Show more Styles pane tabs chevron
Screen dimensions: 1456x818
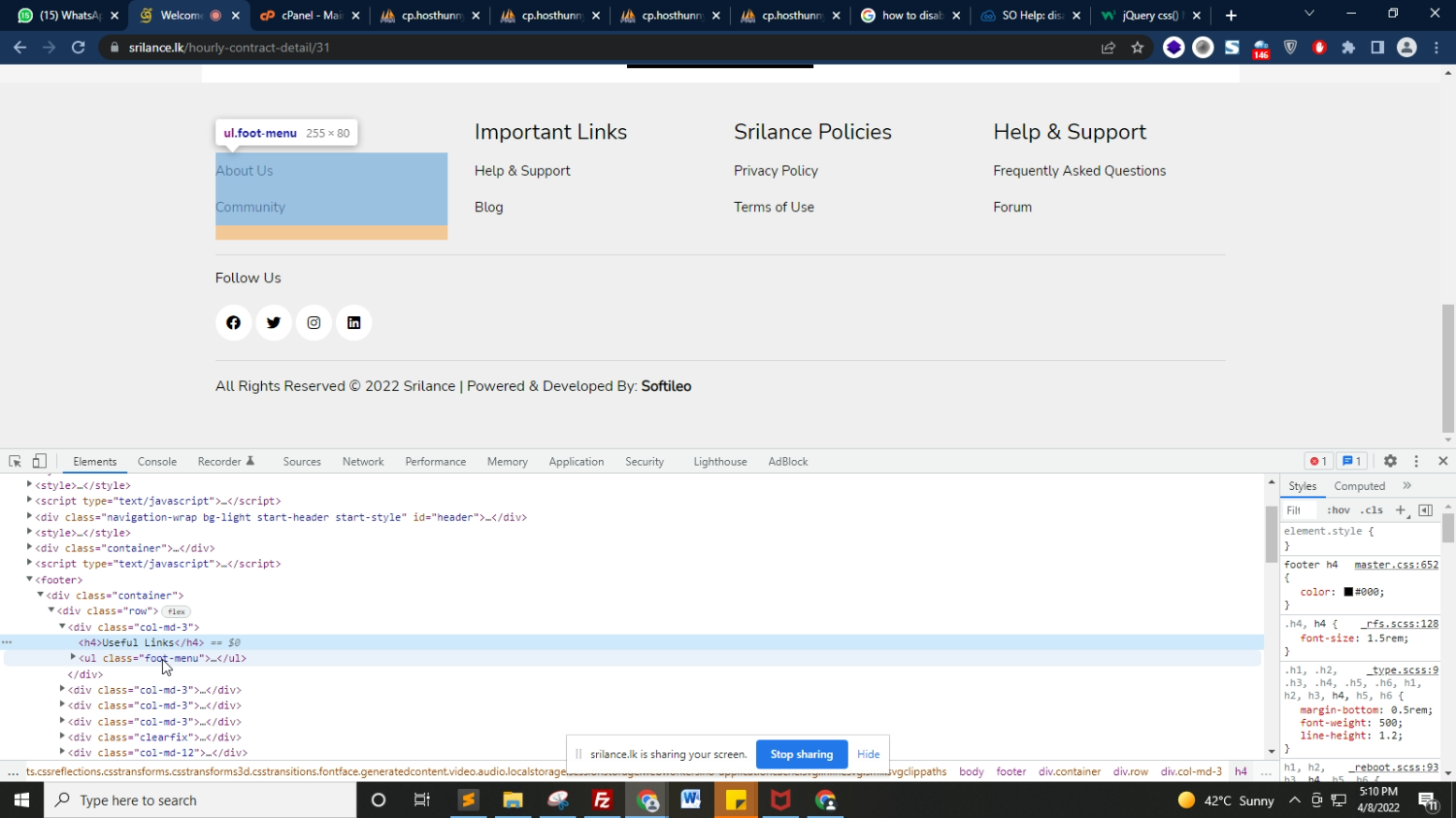click(1406, 486)
